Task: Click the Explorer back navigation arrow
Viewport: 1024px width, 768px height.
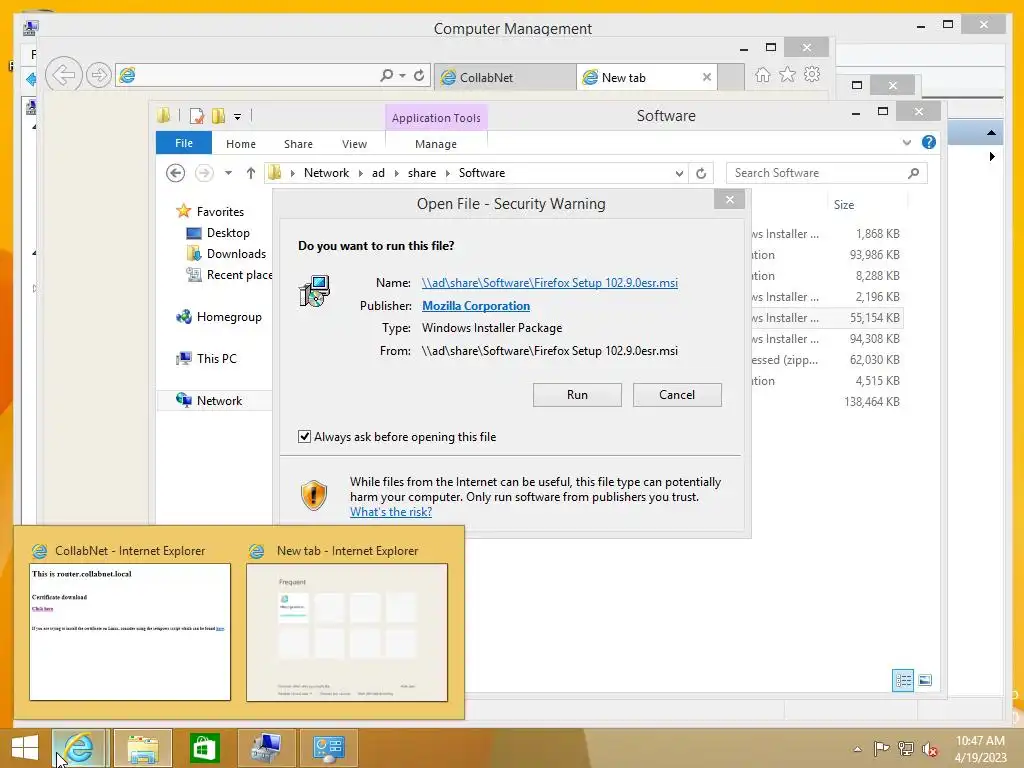Action: point(175,173)
